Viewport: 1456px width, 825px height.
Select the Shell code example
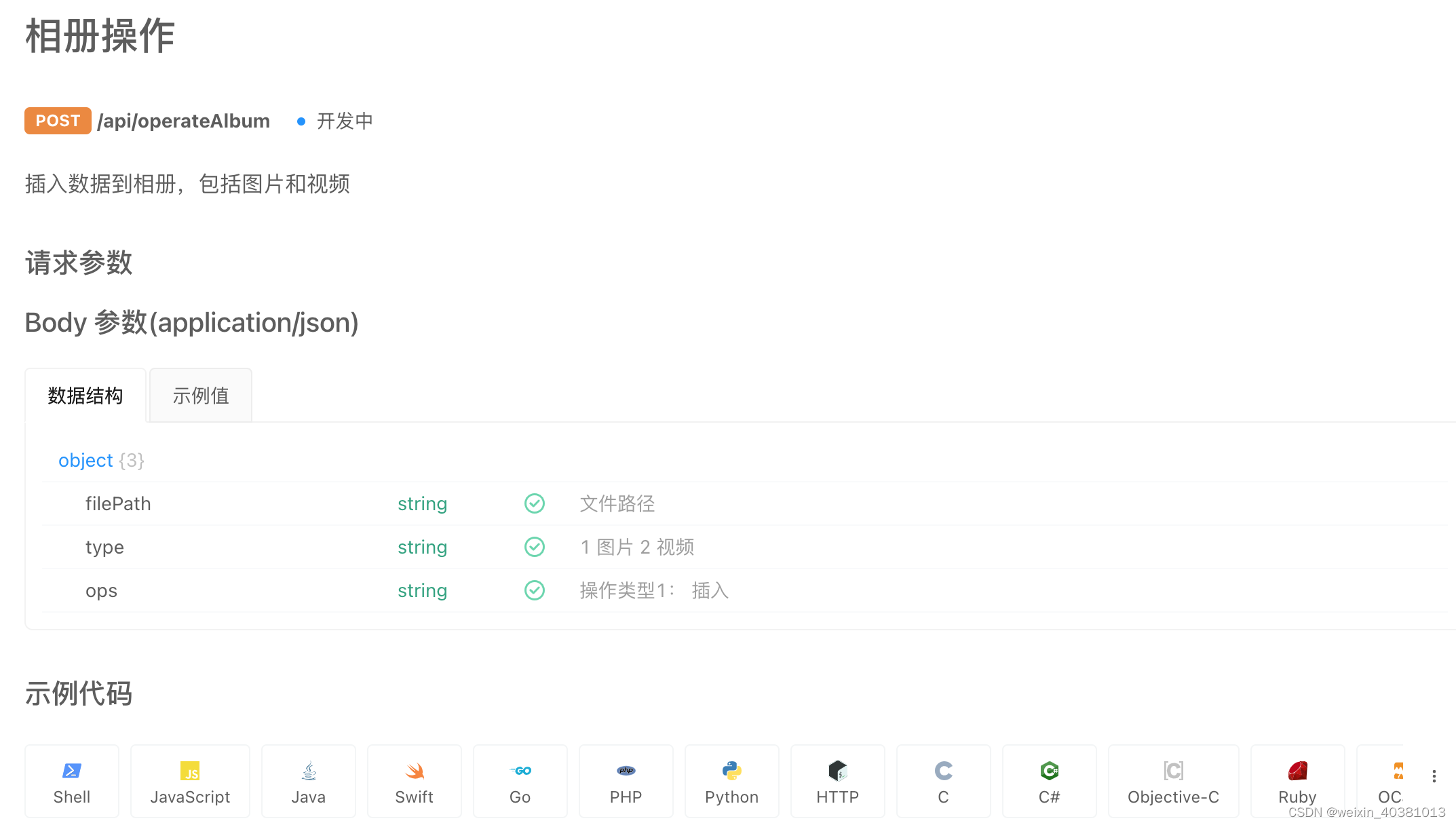(x=71, y=781)
